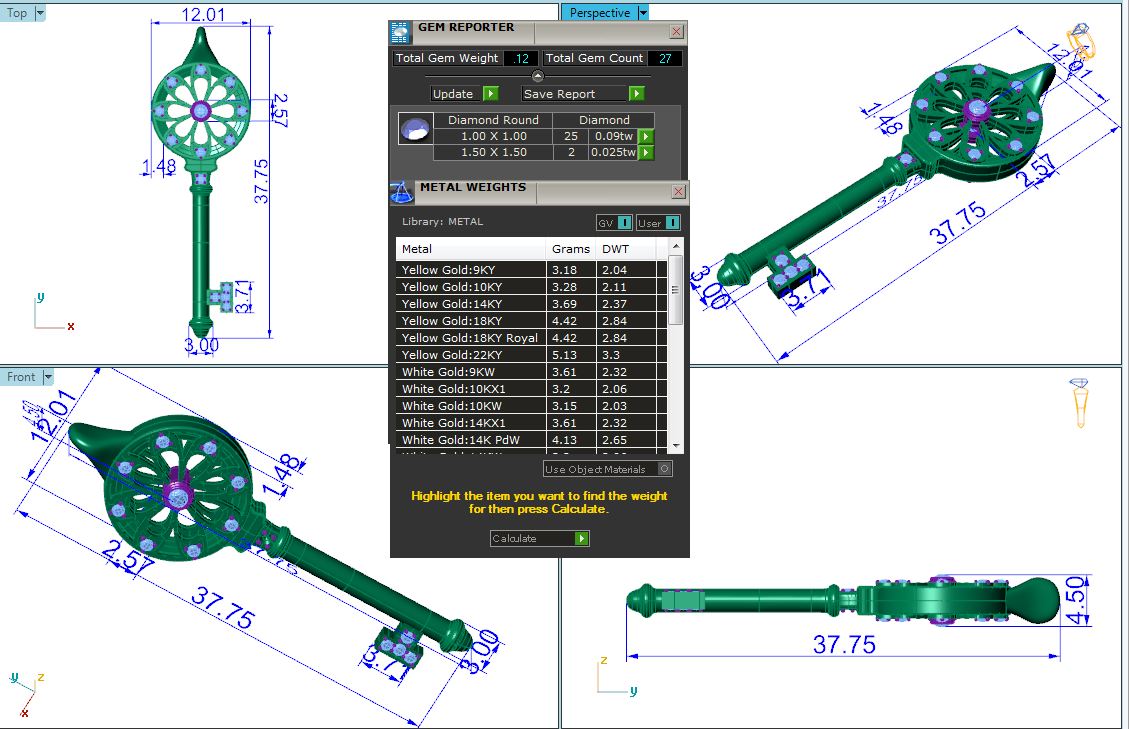Sort by the DWT column header
Viewport: 1129px width, 729px height.
[x=626, y=249]
